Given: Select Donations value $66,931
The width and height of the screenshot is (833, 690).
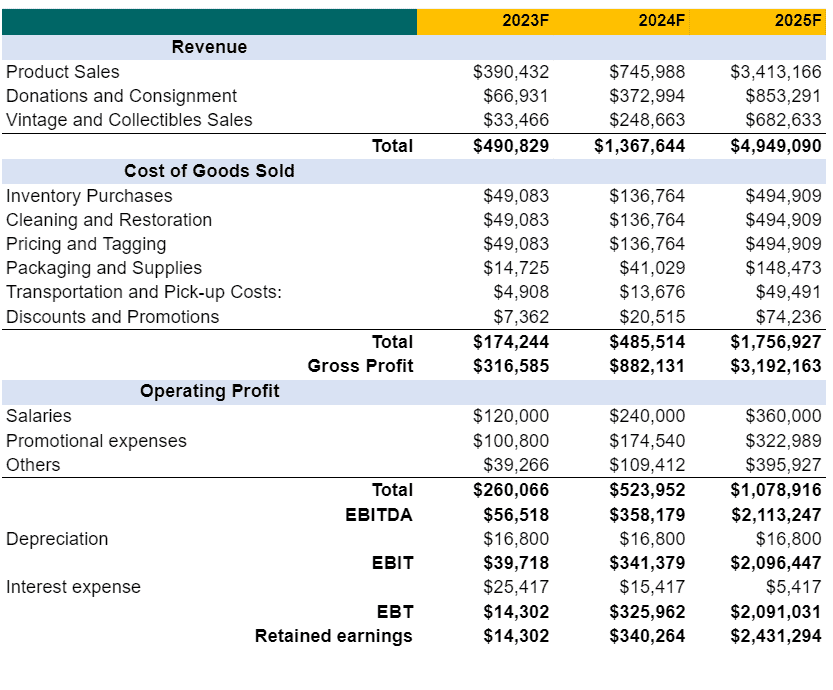Looking at the screenshot, I should tap(516, 96).
